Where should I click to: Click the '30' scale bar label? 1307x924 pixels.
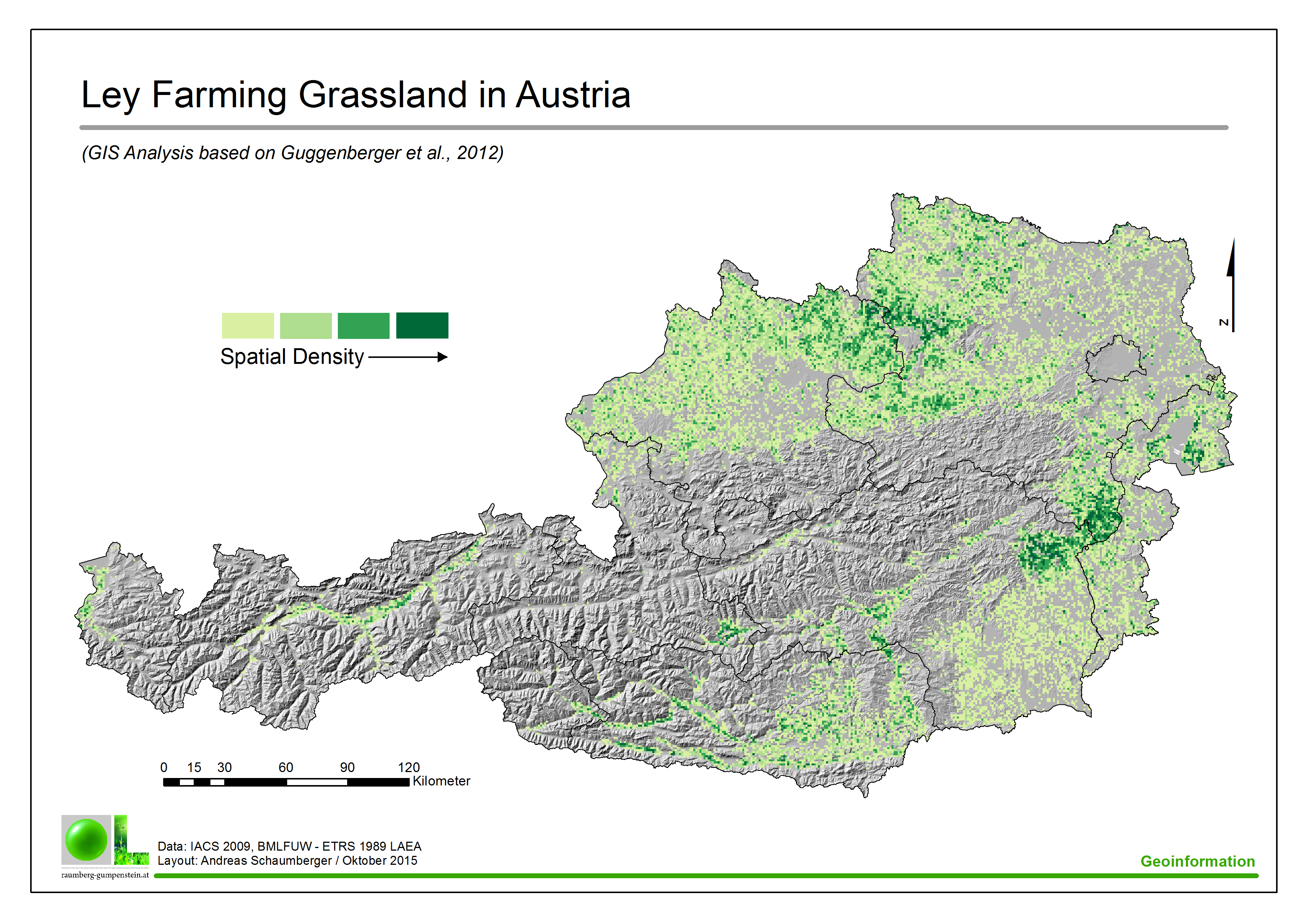pos(224,768)
